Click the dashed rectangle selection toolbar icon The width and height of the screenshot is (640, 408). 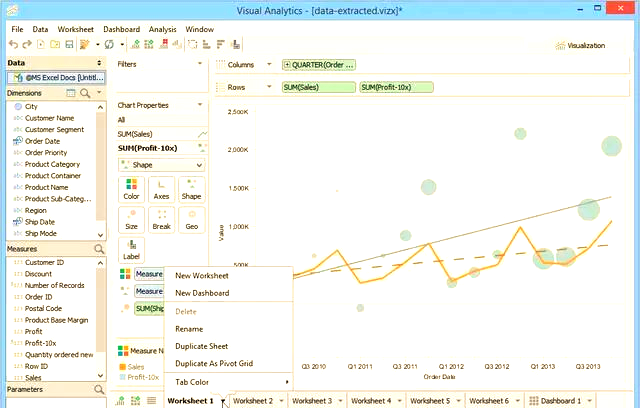193,44
